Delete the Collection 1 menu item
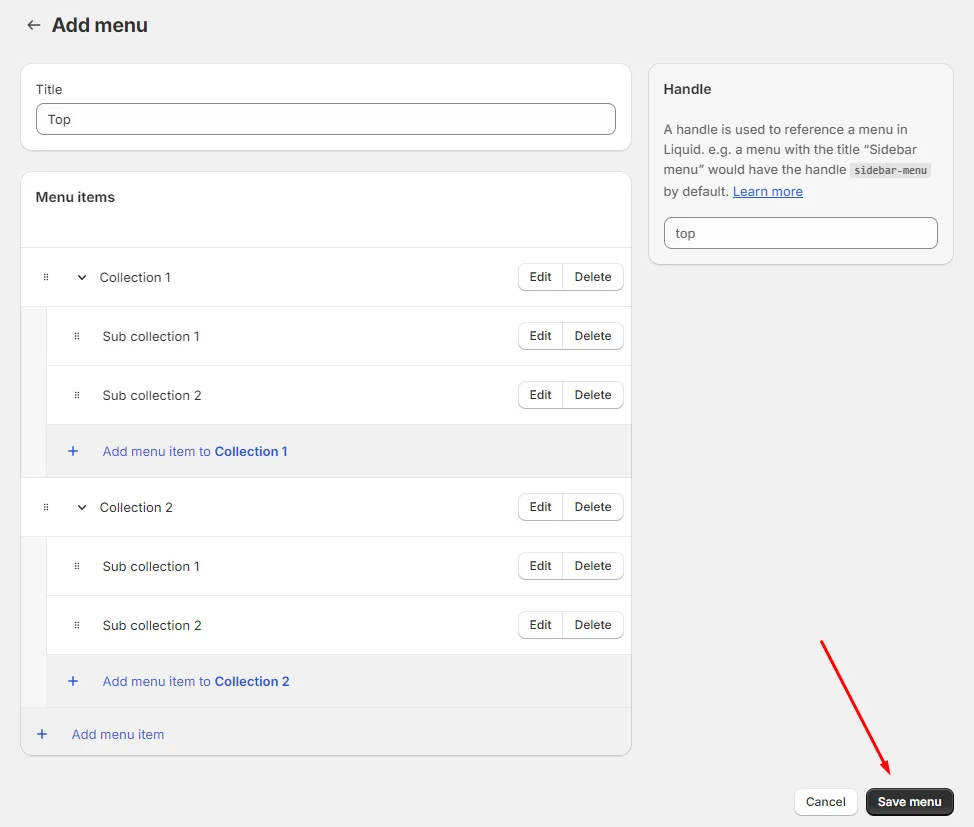The height and width of the screenshot is (827, 974). tap(593, 277)
